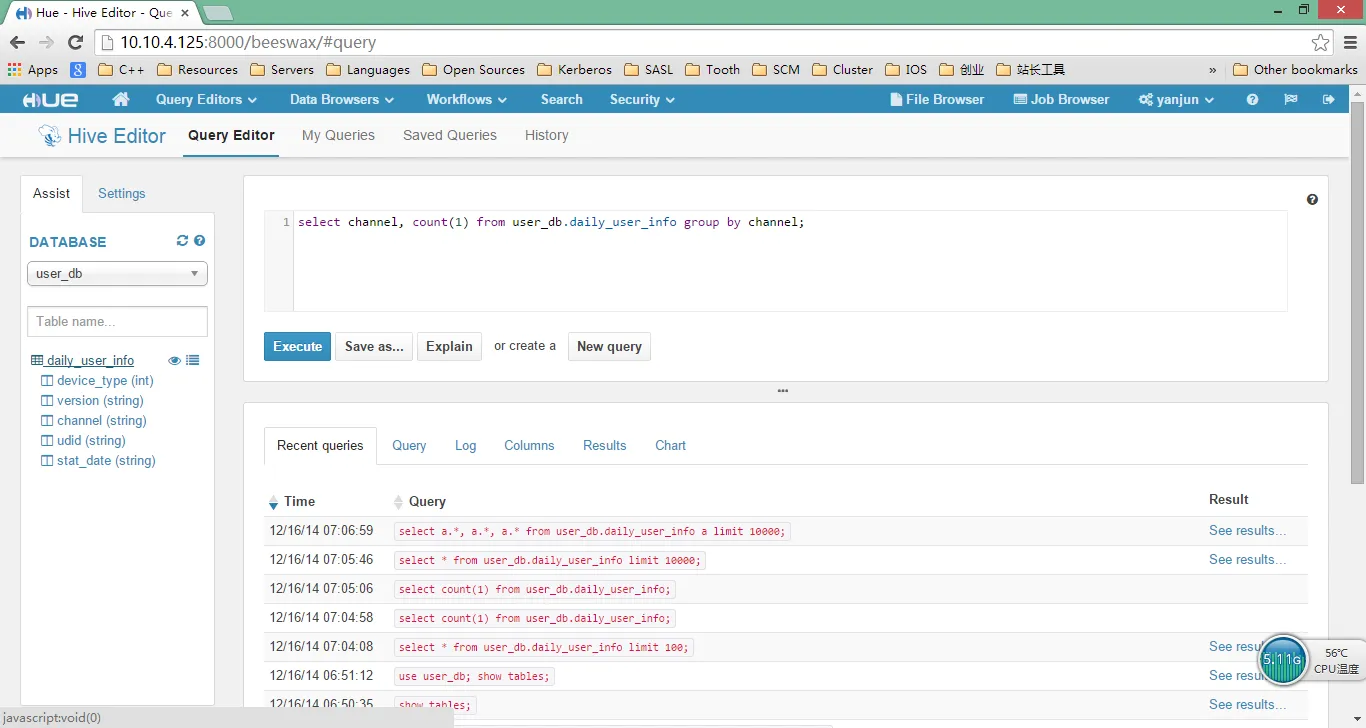Click the Hive Editor bee logo
This screenshot has width=1366, height=728.
pyautogui.click(x=49, y=135)
